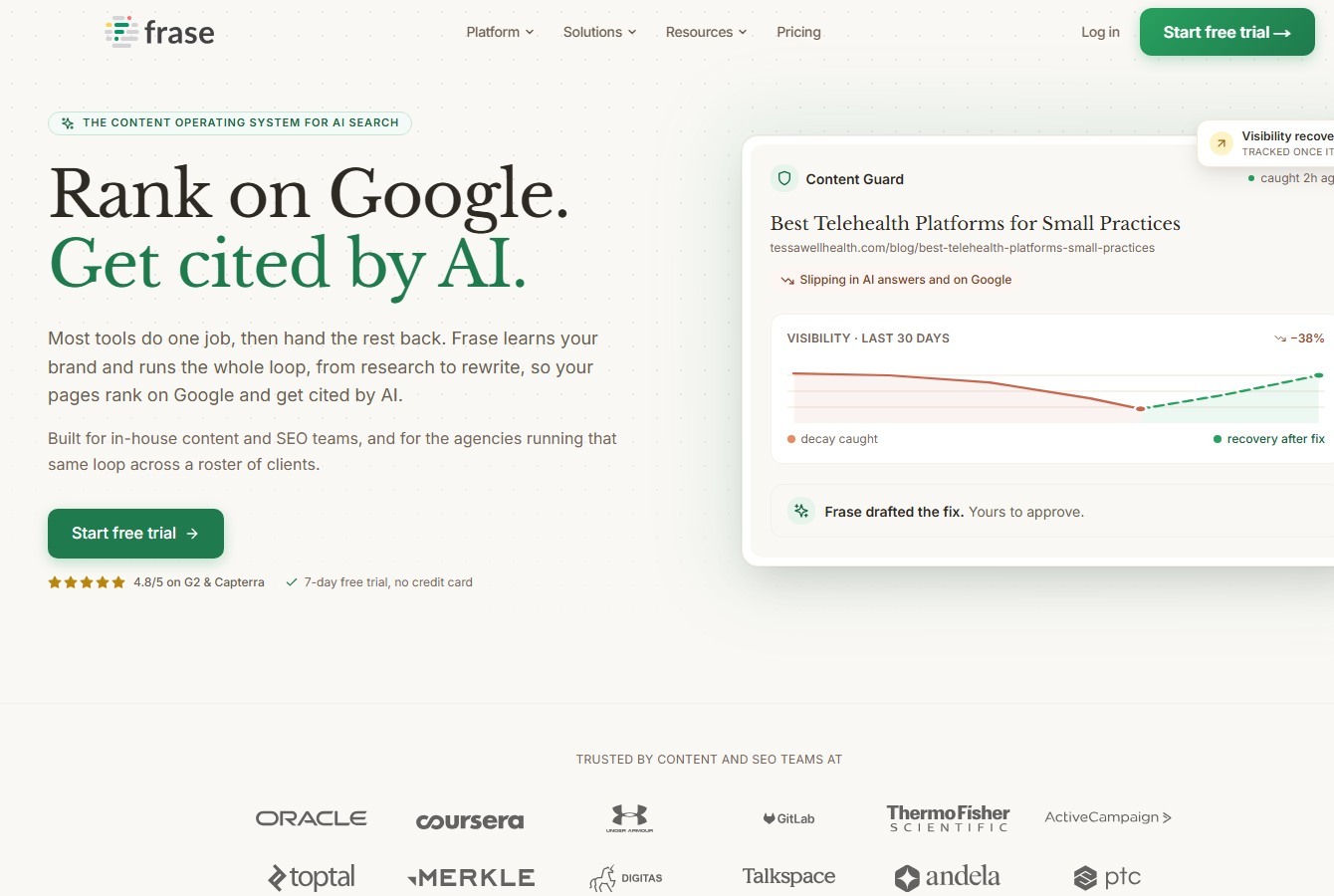Click the ThermoFisher Scientific logo
Viewport: 1334px width, 896px height.
tap(948, 818)
